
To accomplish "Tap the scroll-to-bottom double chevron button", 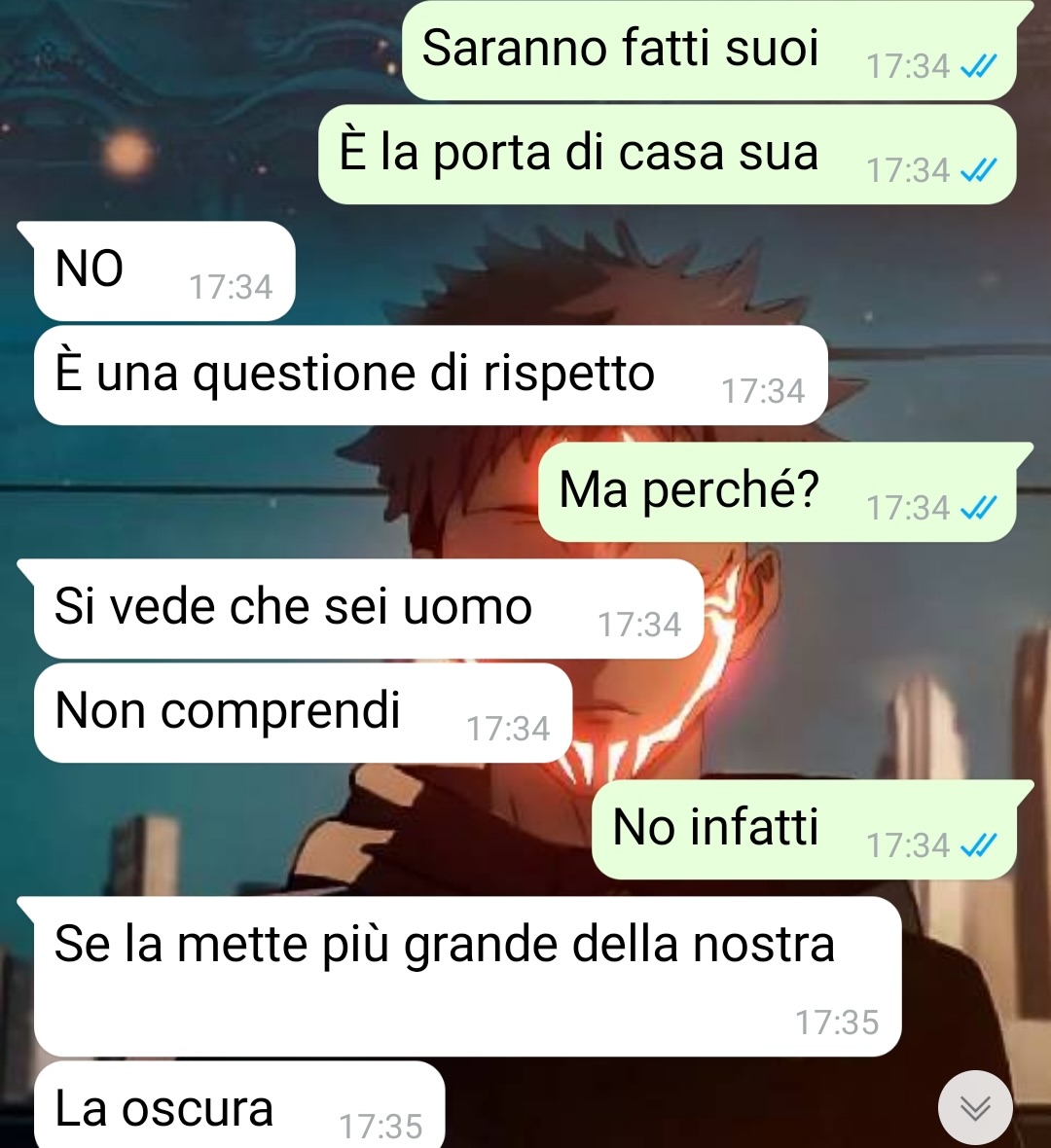I will [x=975, y=1108].
